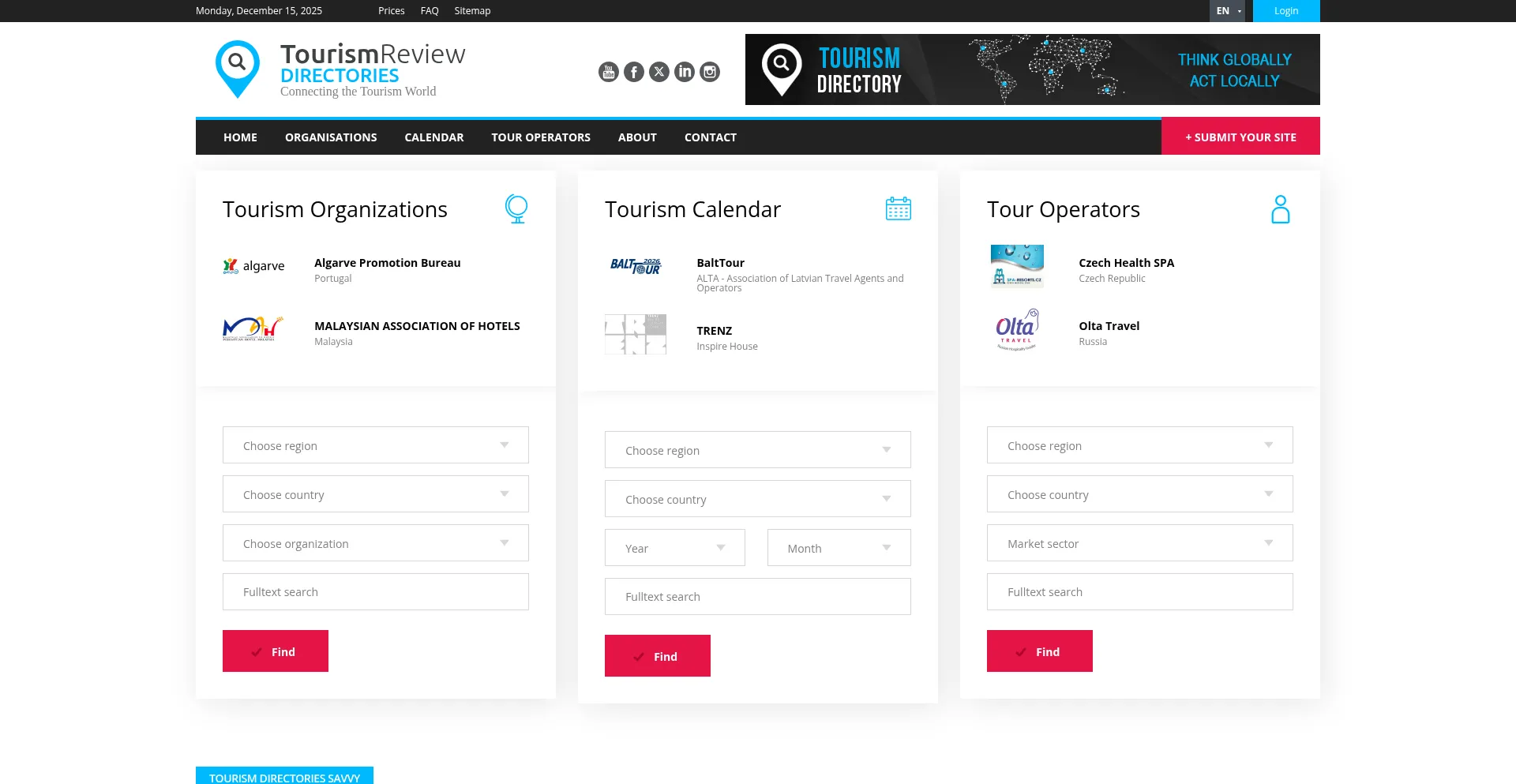Expand the Market sector dropdown

pos(1139,543)
